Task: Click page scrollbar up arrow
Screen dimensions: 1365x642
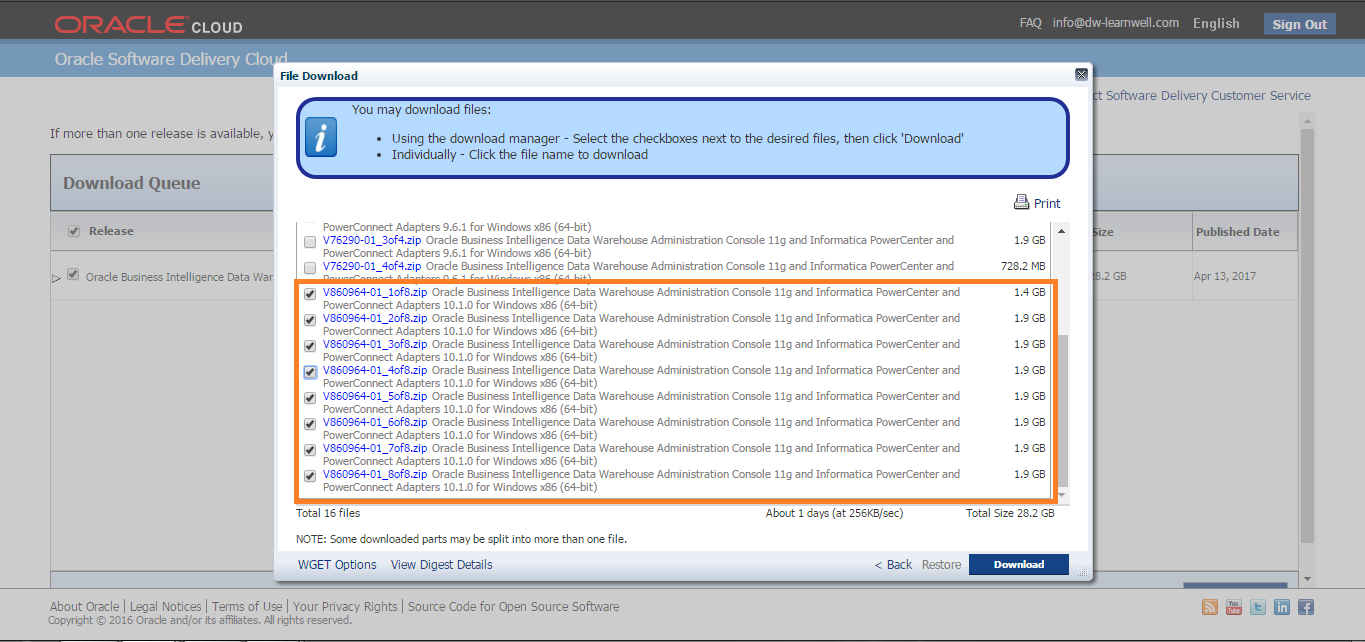Action: click(x=1307, y=119)
